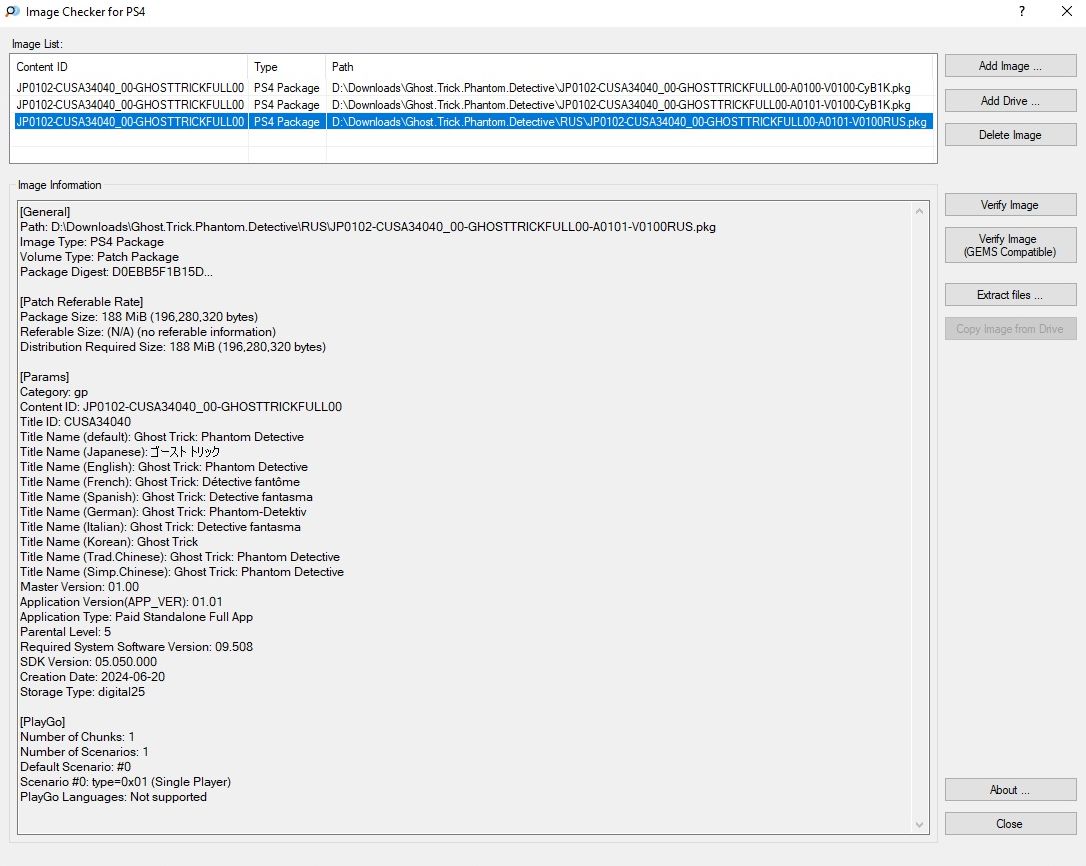
Task: Click the 'PlayGo Languages: Not supported' line
Action: [114, 797]
